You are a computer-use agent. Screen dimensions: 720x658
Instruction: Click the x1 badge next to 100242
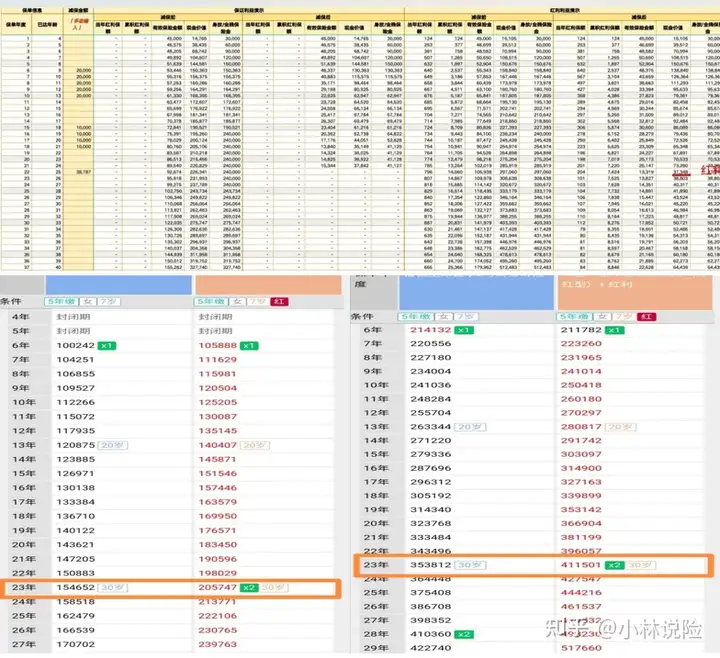pyautogui.click(x=107, y=346)
